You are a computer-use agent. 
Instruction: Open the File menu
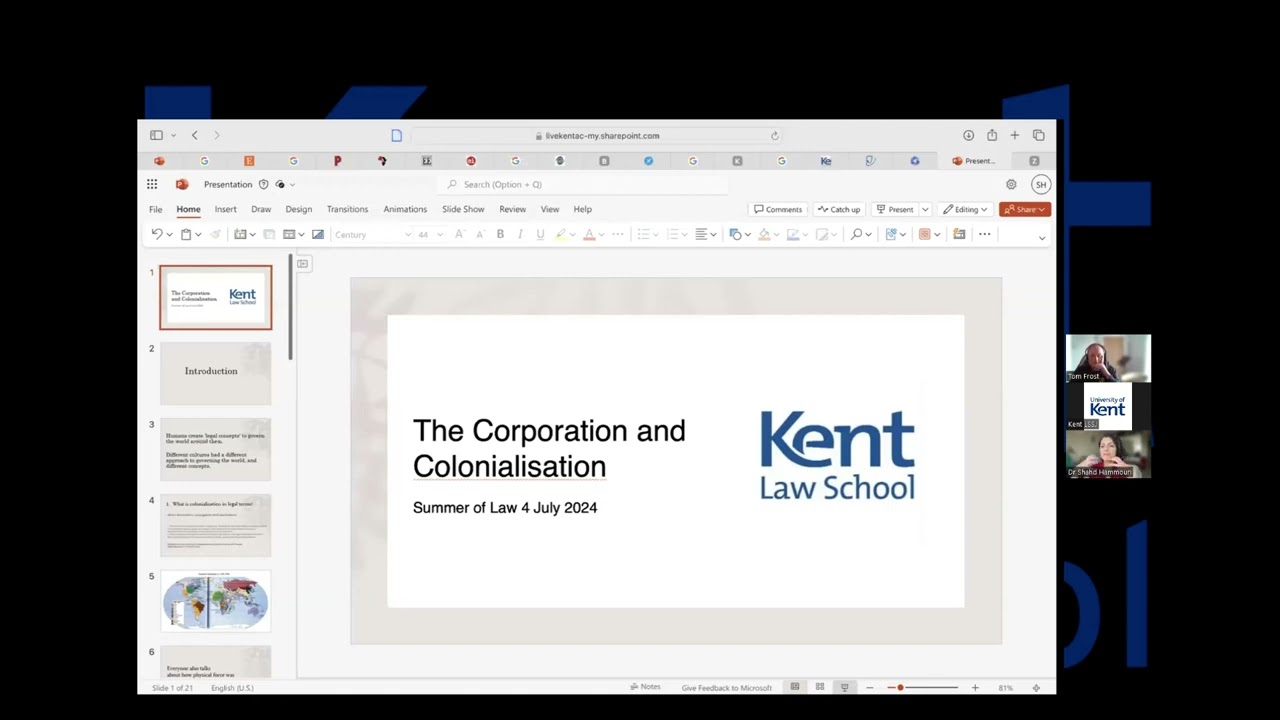coord(156,210)
